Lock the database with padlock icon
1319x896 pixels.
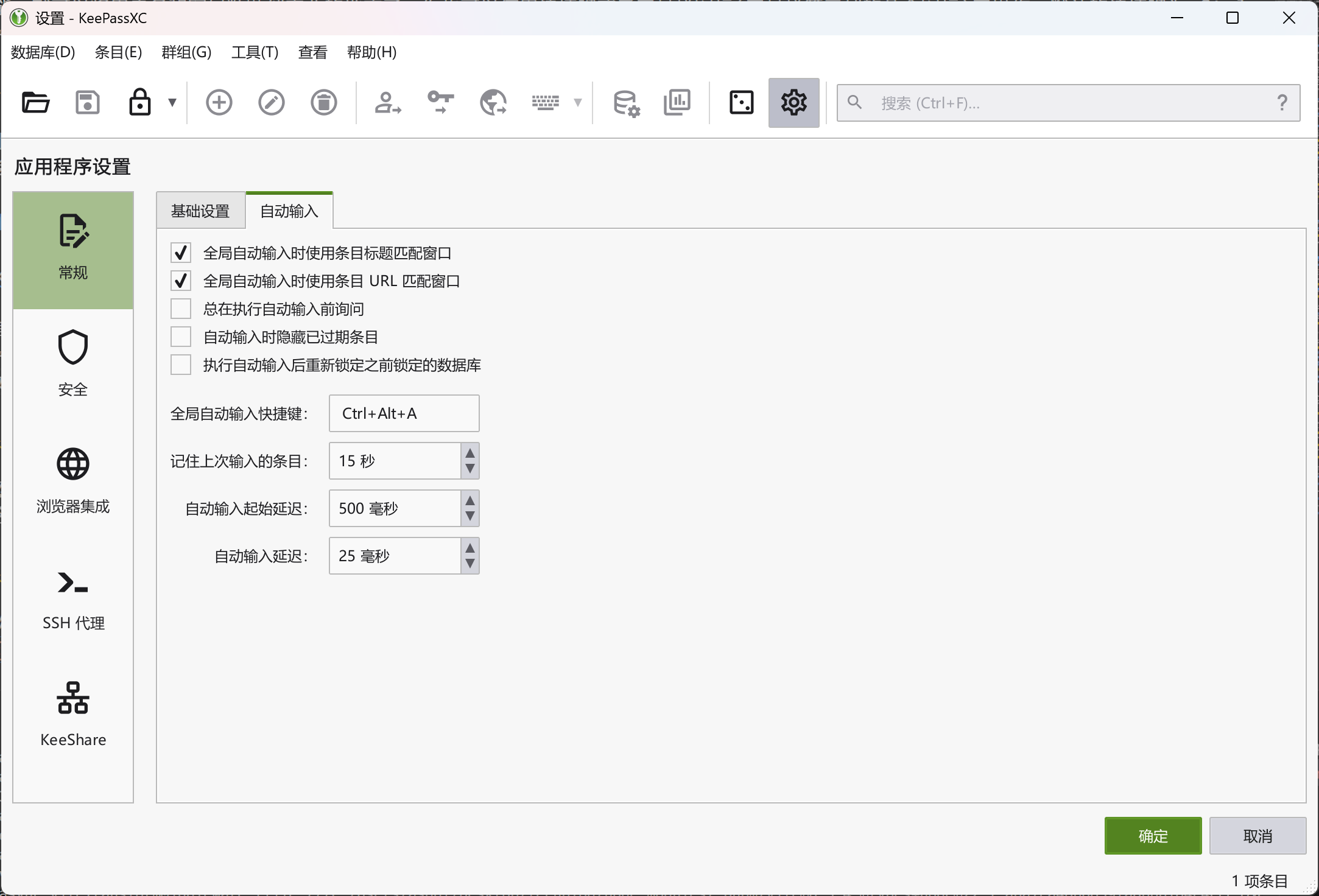(x=139, y=102)
